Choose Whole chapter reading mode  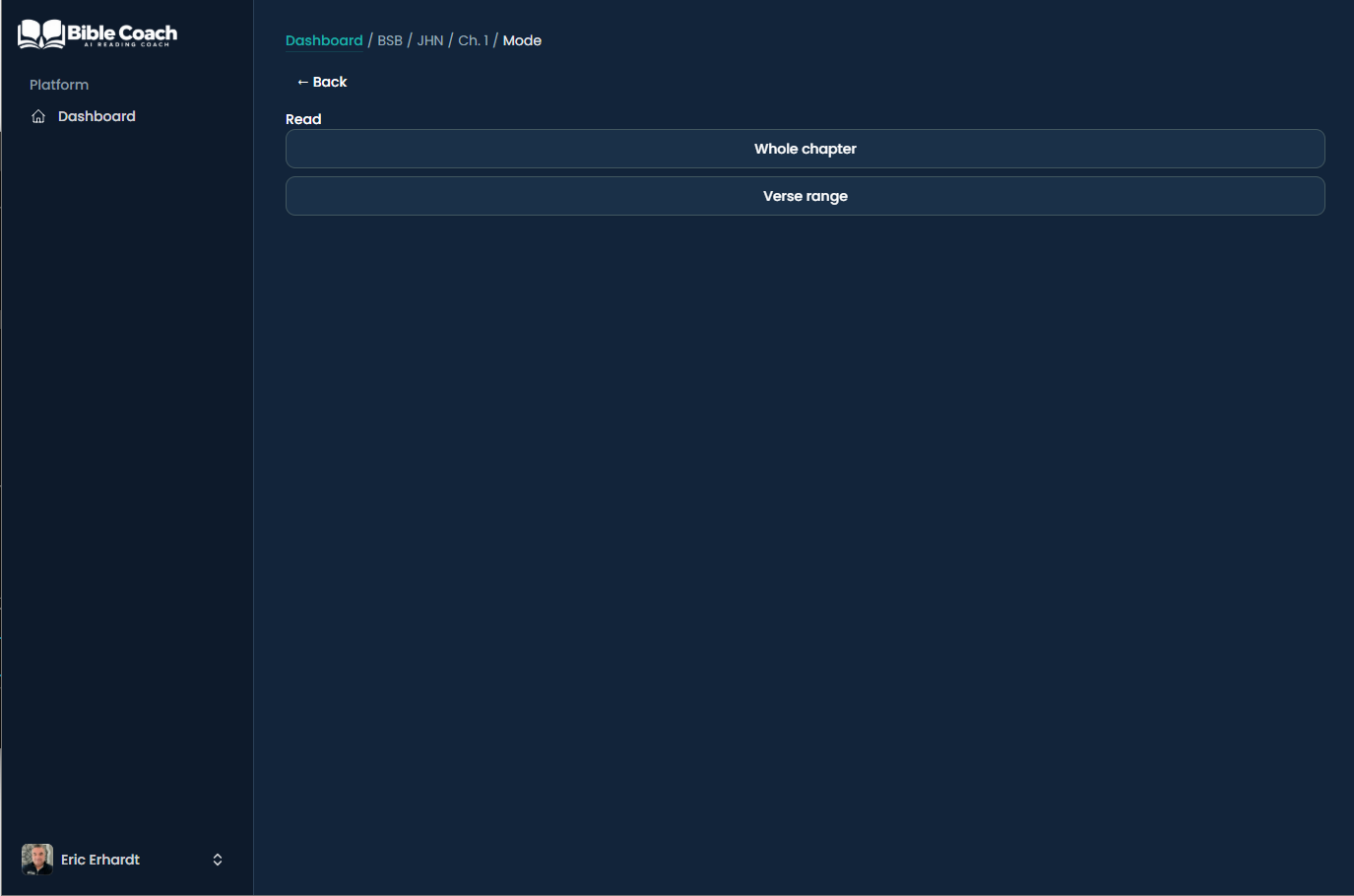[805, 149]
